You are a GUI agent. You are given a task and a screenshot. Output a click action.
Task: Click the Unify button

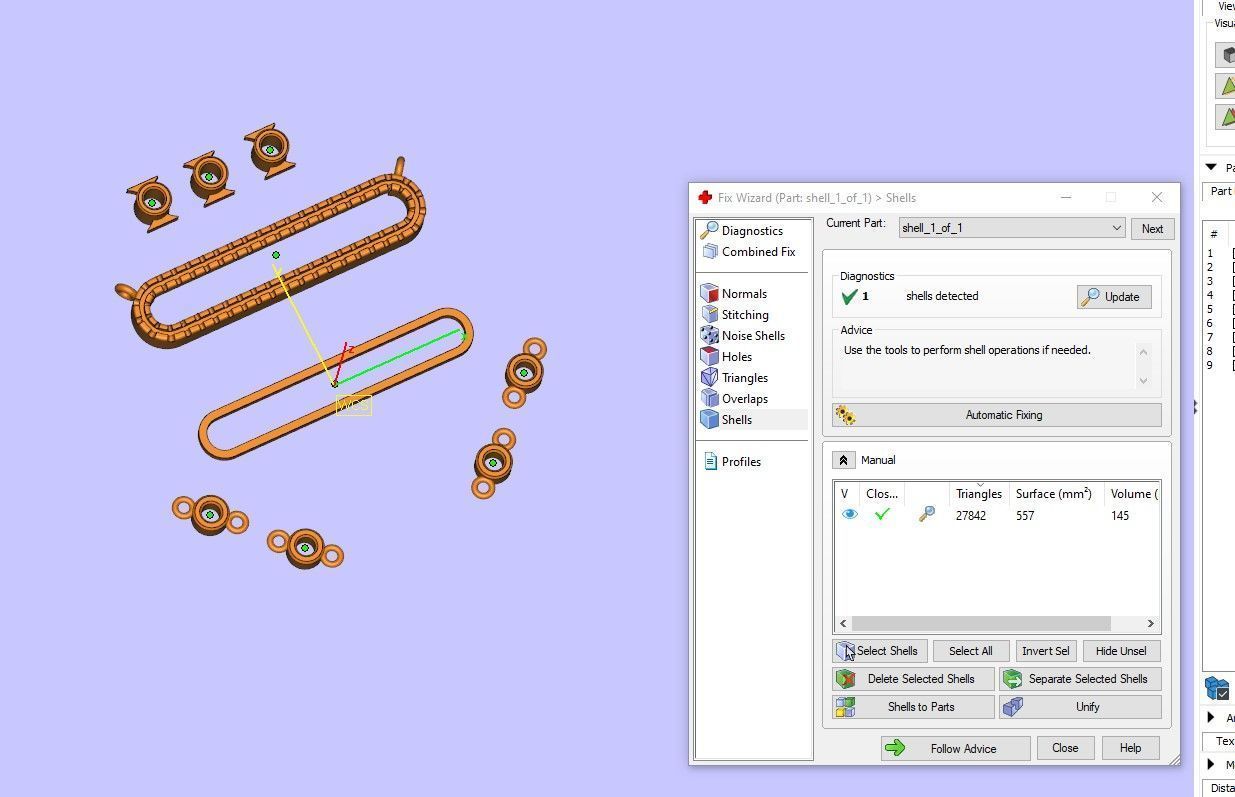[1080, 707]
